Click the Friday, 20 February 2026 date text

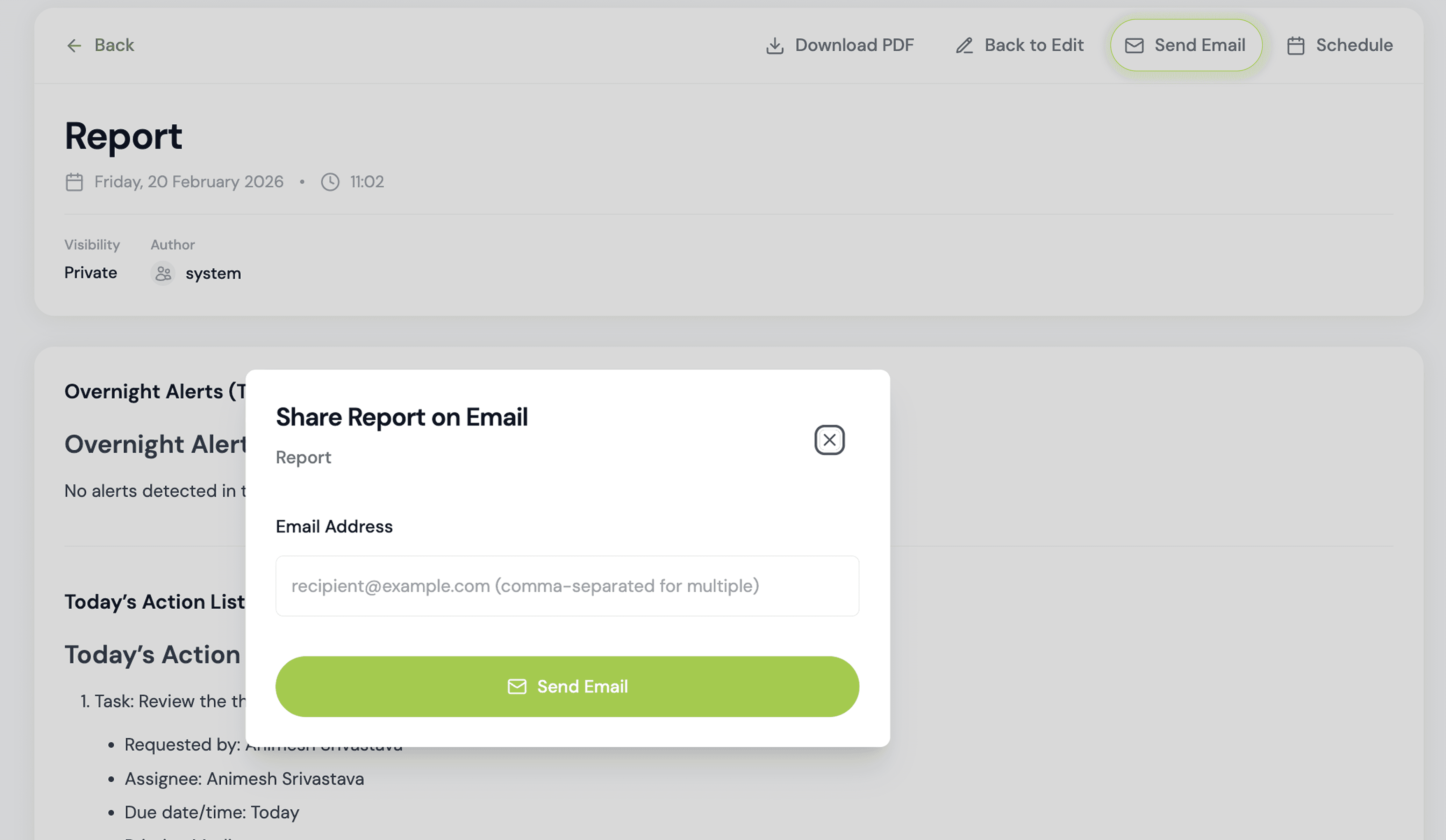pos(189,182)
